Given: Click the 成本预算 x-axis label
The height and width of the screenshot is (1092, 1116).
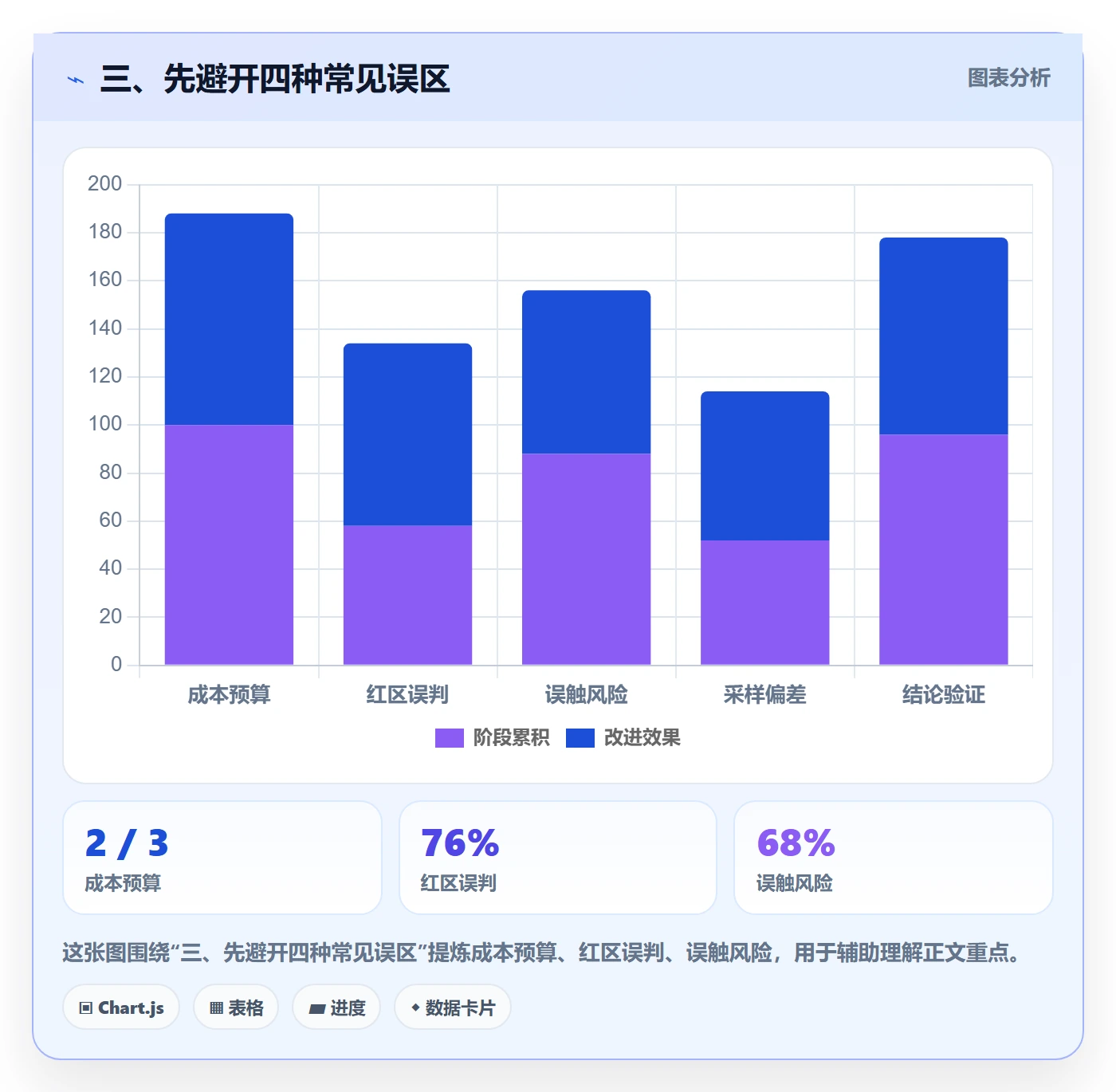Looking at the screenshot, I should 229,695.
